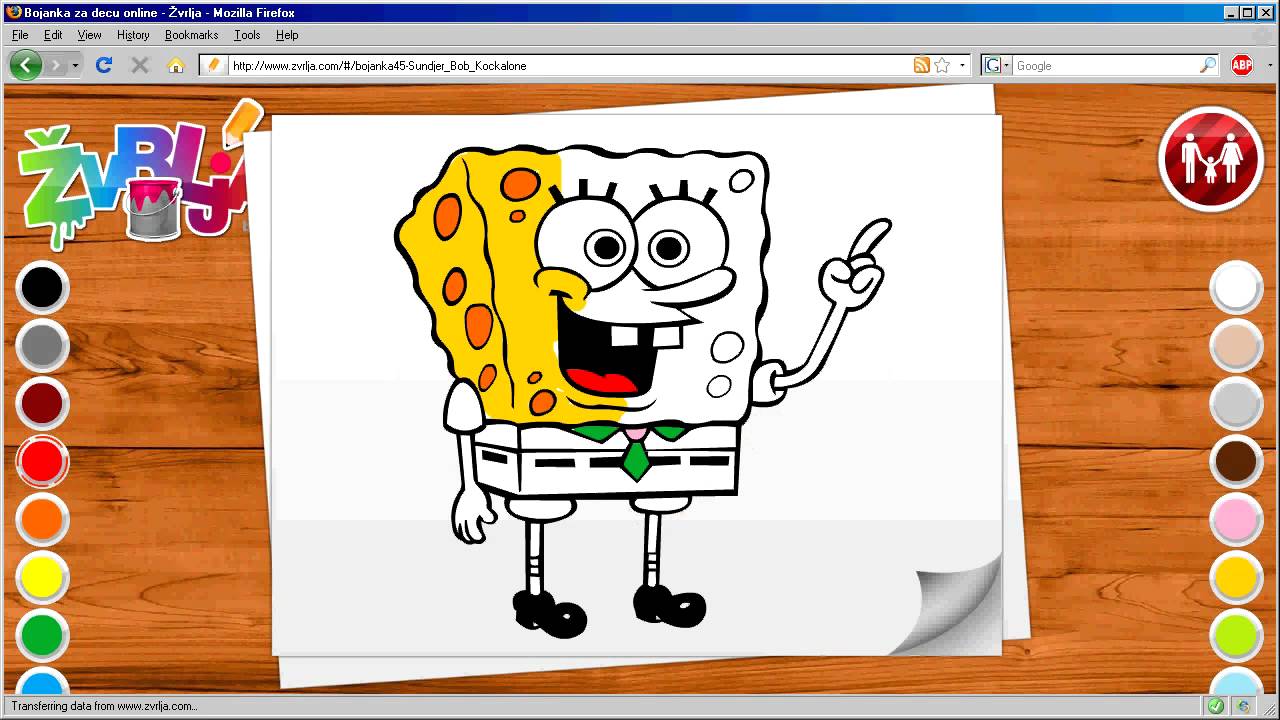Open the Bookmarks menu
Viewport: 1280px width, 720px height.
click(191, 35)
